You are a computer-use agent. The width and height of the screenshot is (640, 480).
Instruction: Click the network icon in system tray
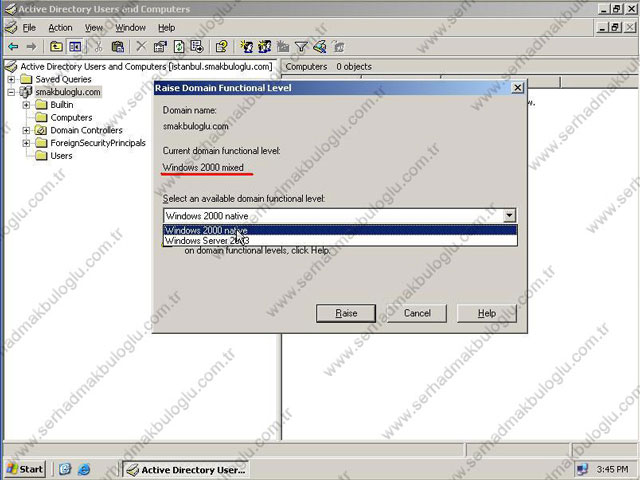pyautogui.click(x=582, y=469)
